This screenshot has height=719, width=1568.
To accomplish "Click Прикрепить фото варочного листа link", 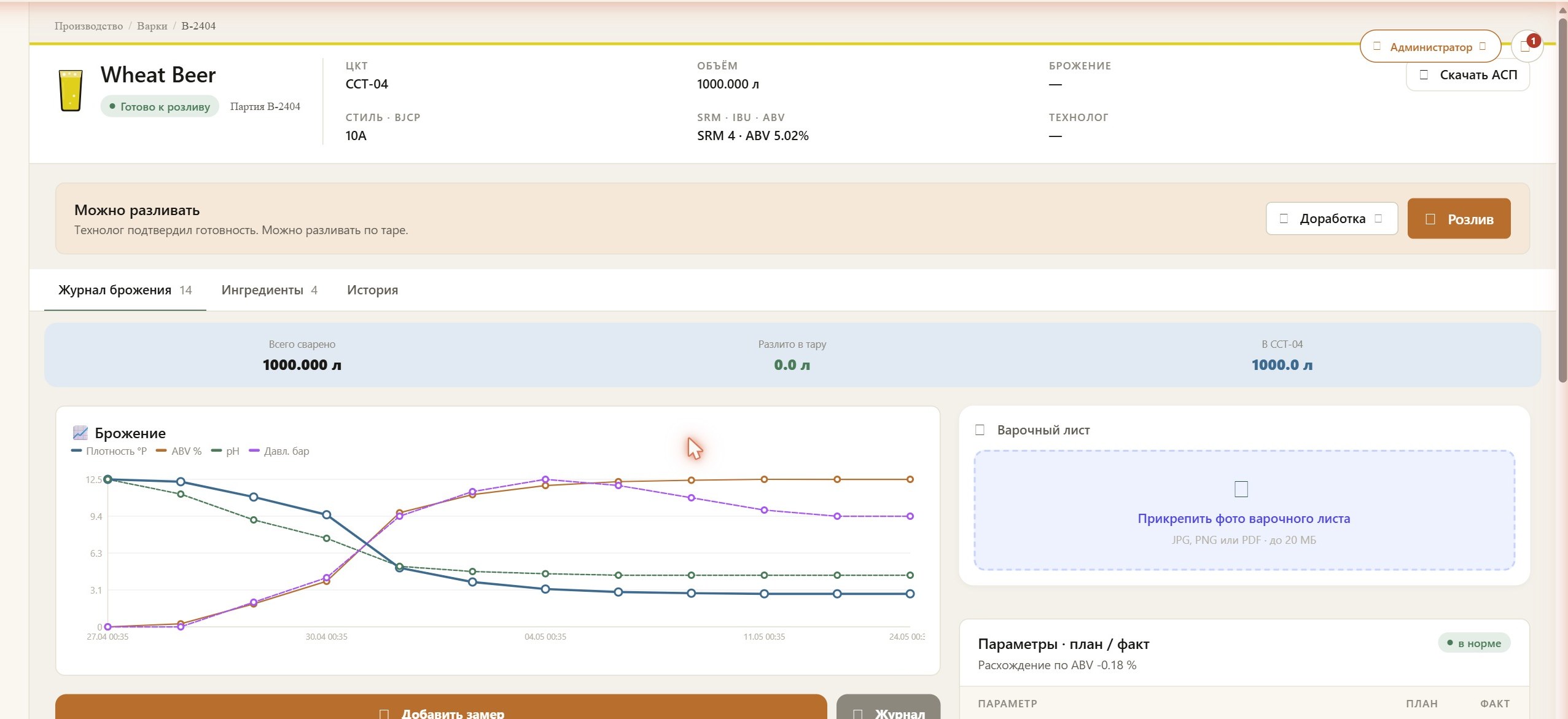I will (1244, 519).
